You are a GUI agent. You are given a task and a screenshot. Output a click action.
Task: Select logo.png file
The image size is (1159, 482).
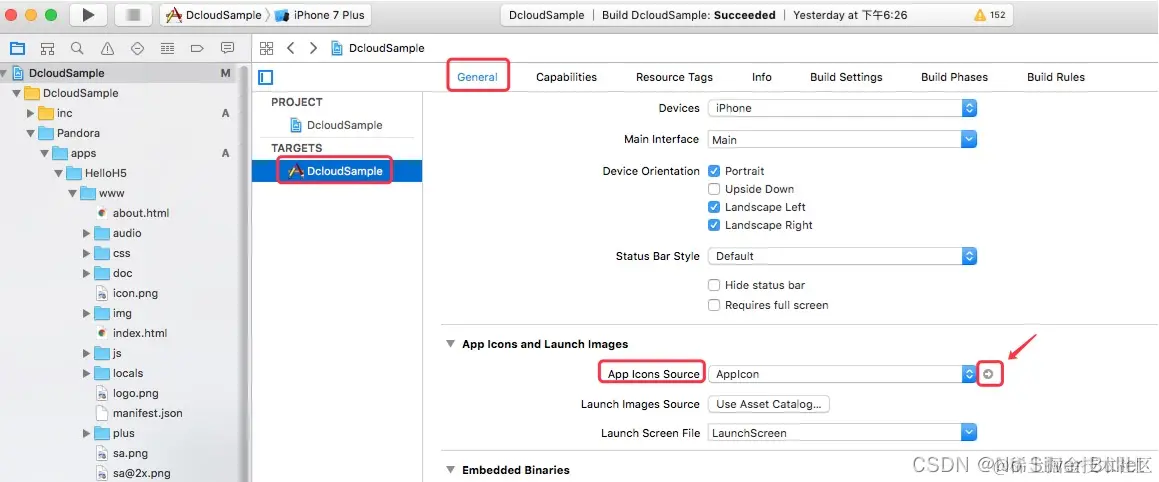click(128, 393)
